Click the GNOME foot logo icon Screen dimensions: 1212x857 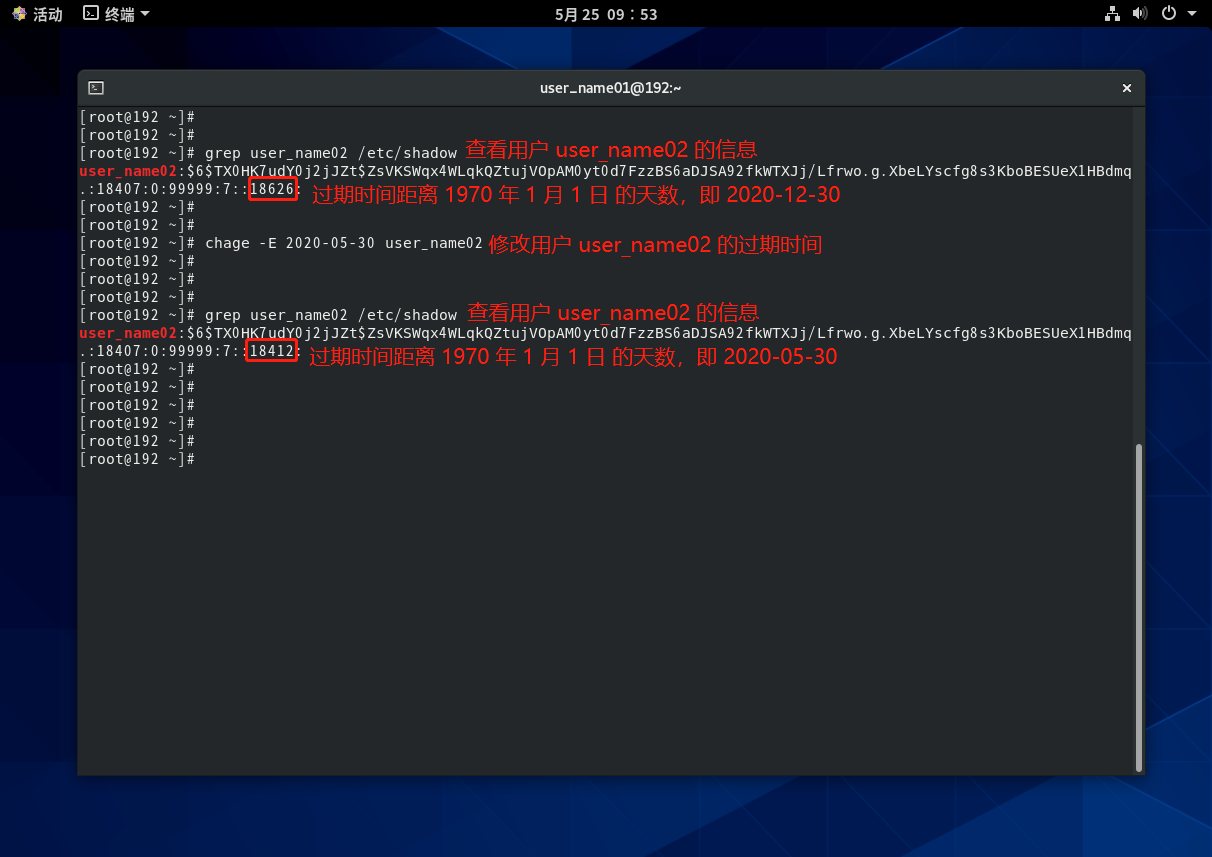pos(19,14)
